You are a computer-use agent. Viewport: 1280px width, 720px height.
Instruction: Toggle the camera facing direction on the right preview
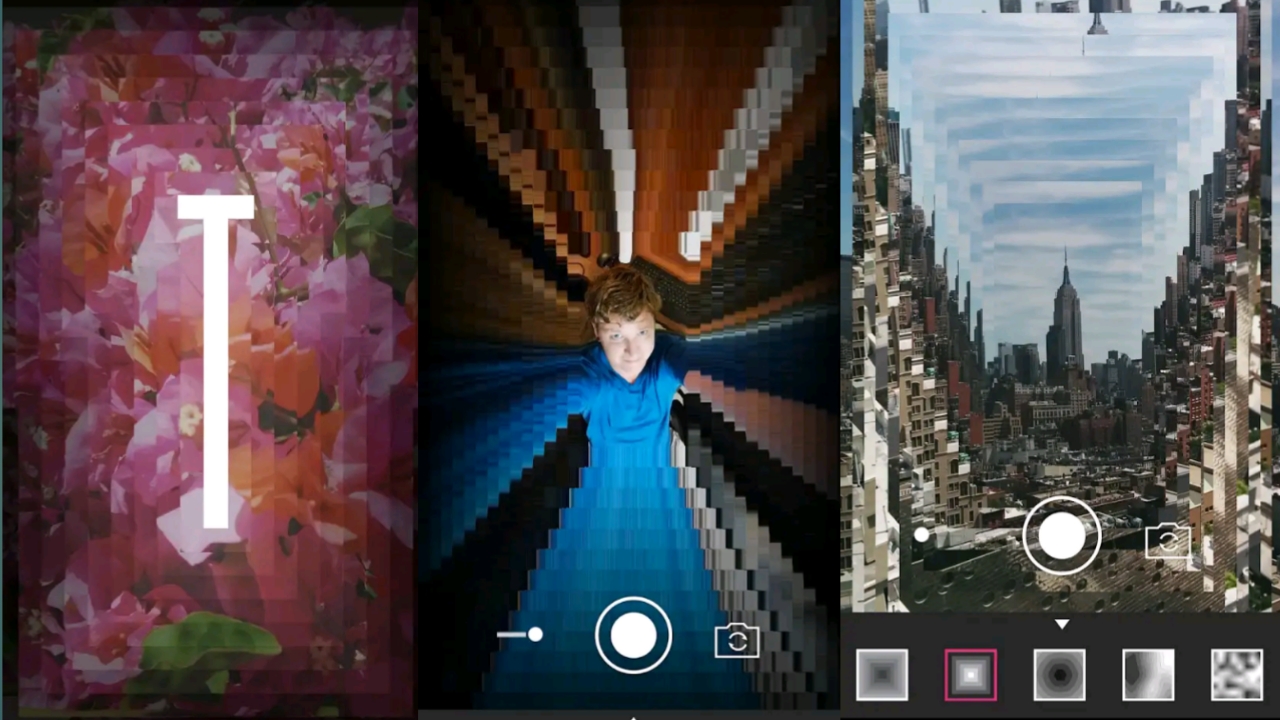[x=1169, y=540]
